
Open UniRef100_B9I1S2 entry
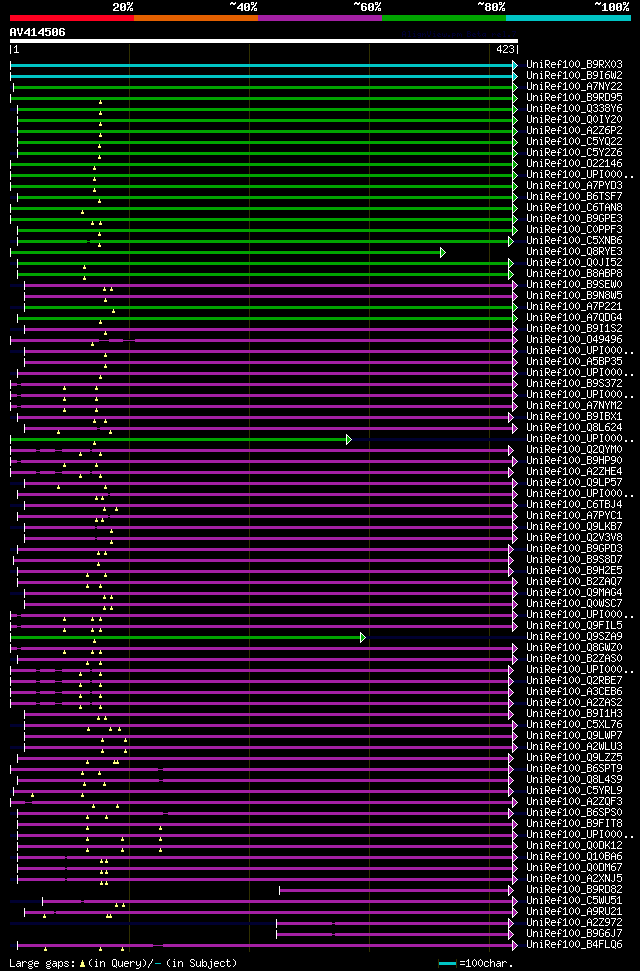(x=574, y=329)
